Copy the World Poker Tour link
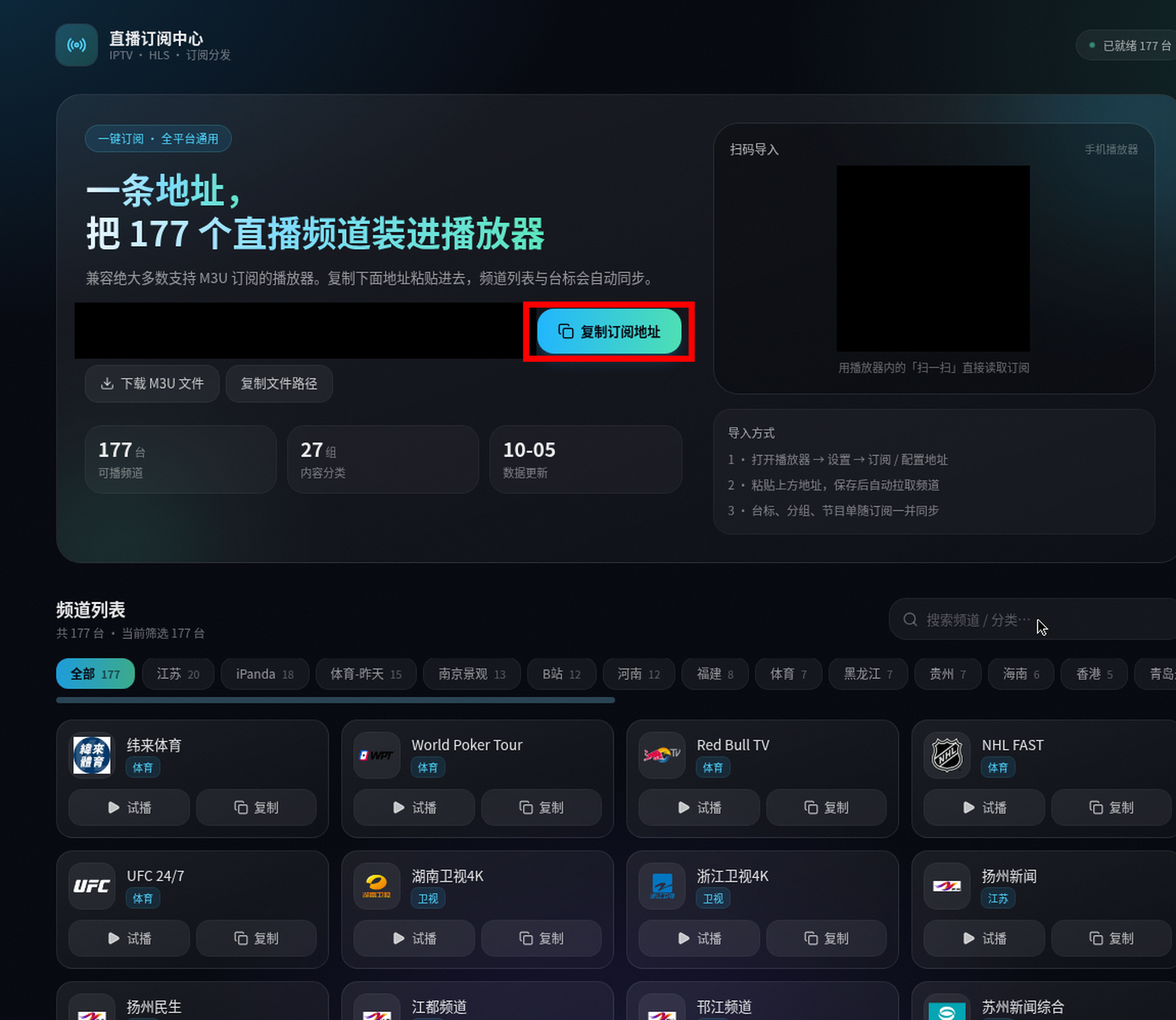This screenshot has height=1020, width=1176. pos(542,807)
